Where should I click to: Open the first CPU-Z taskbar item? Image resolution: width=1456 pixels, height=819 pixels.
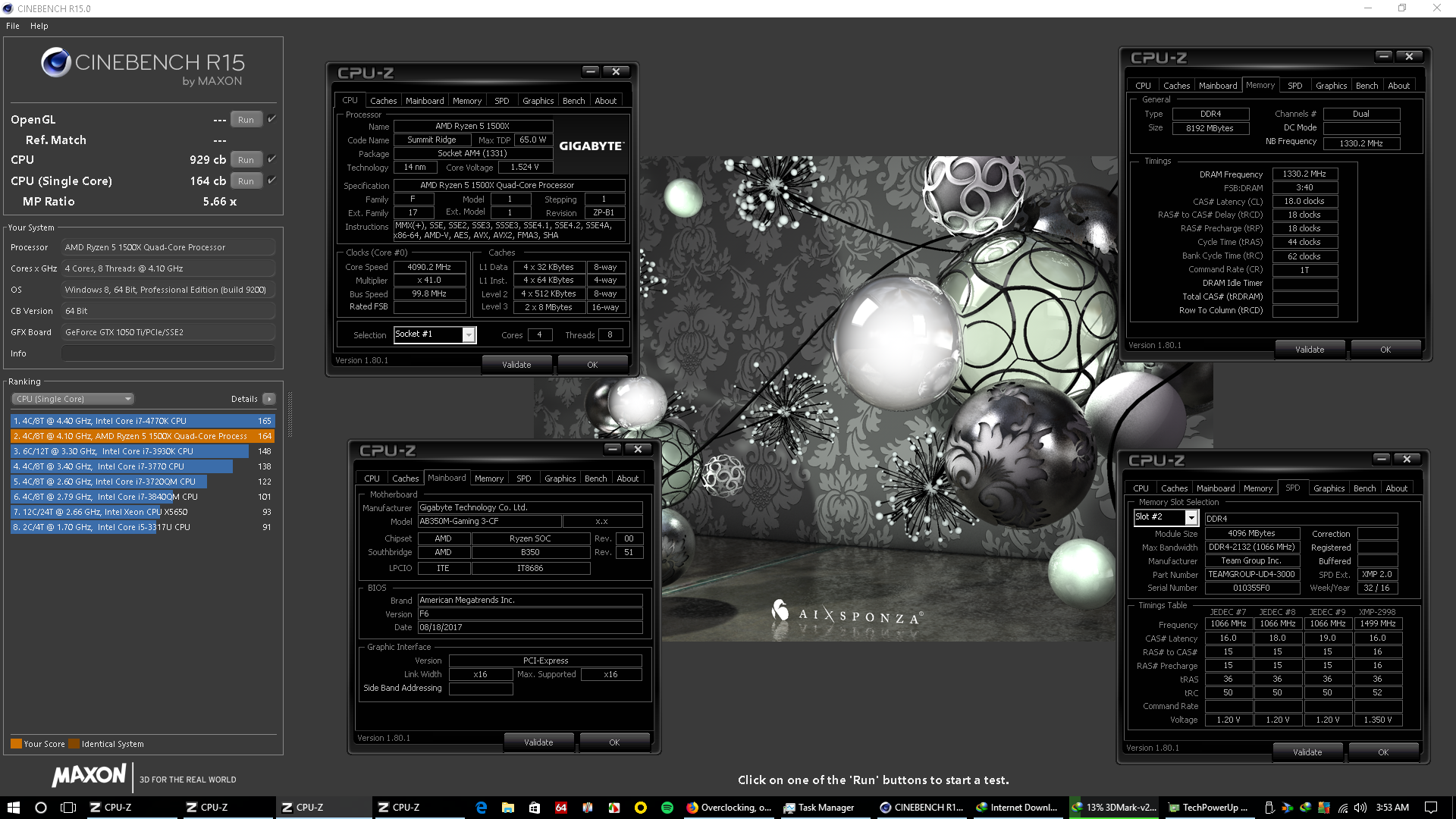pos(130,808)
